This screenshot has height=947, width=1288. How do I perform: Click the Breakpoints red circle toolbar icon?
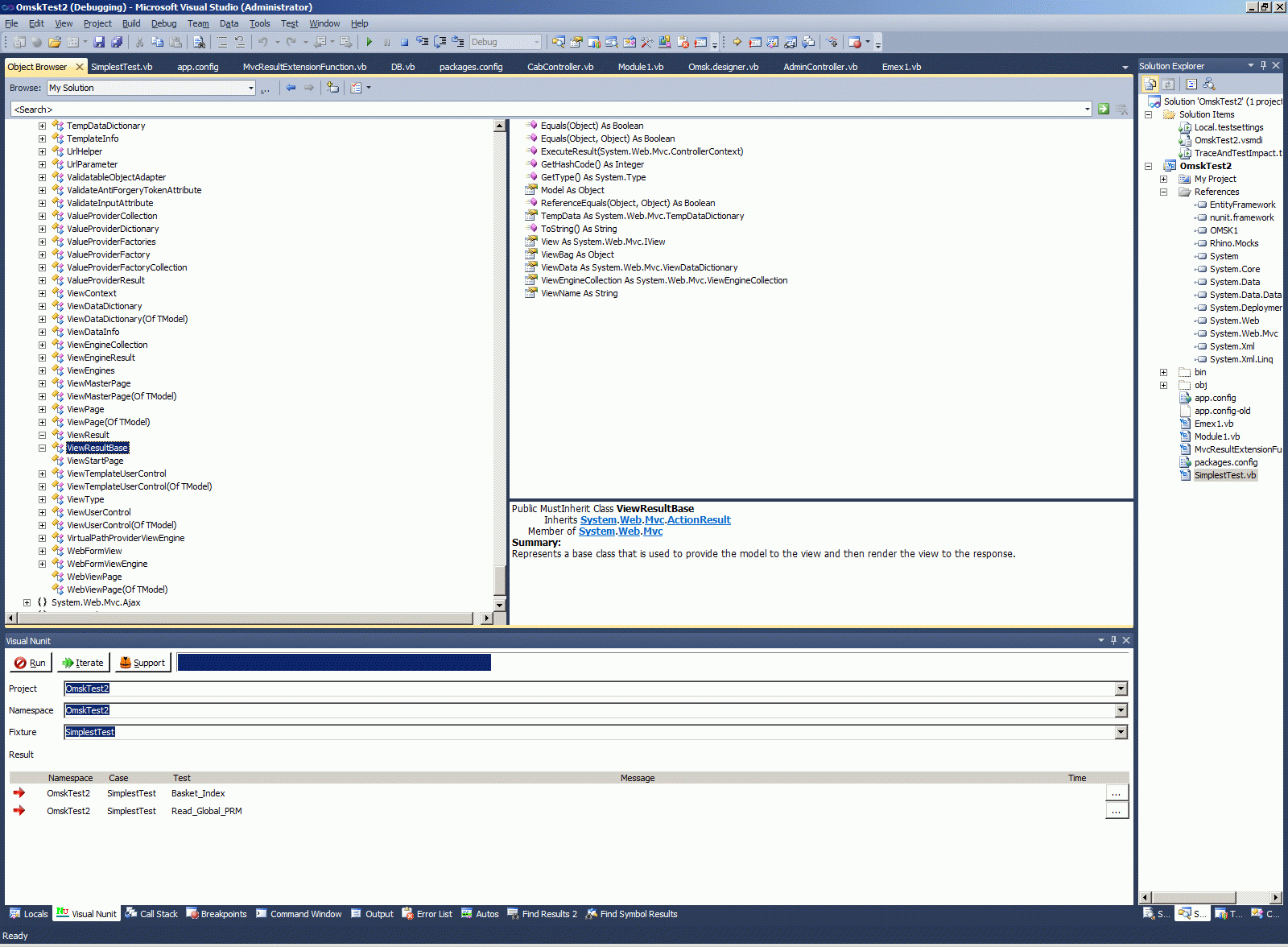click(x=855, y=42)
